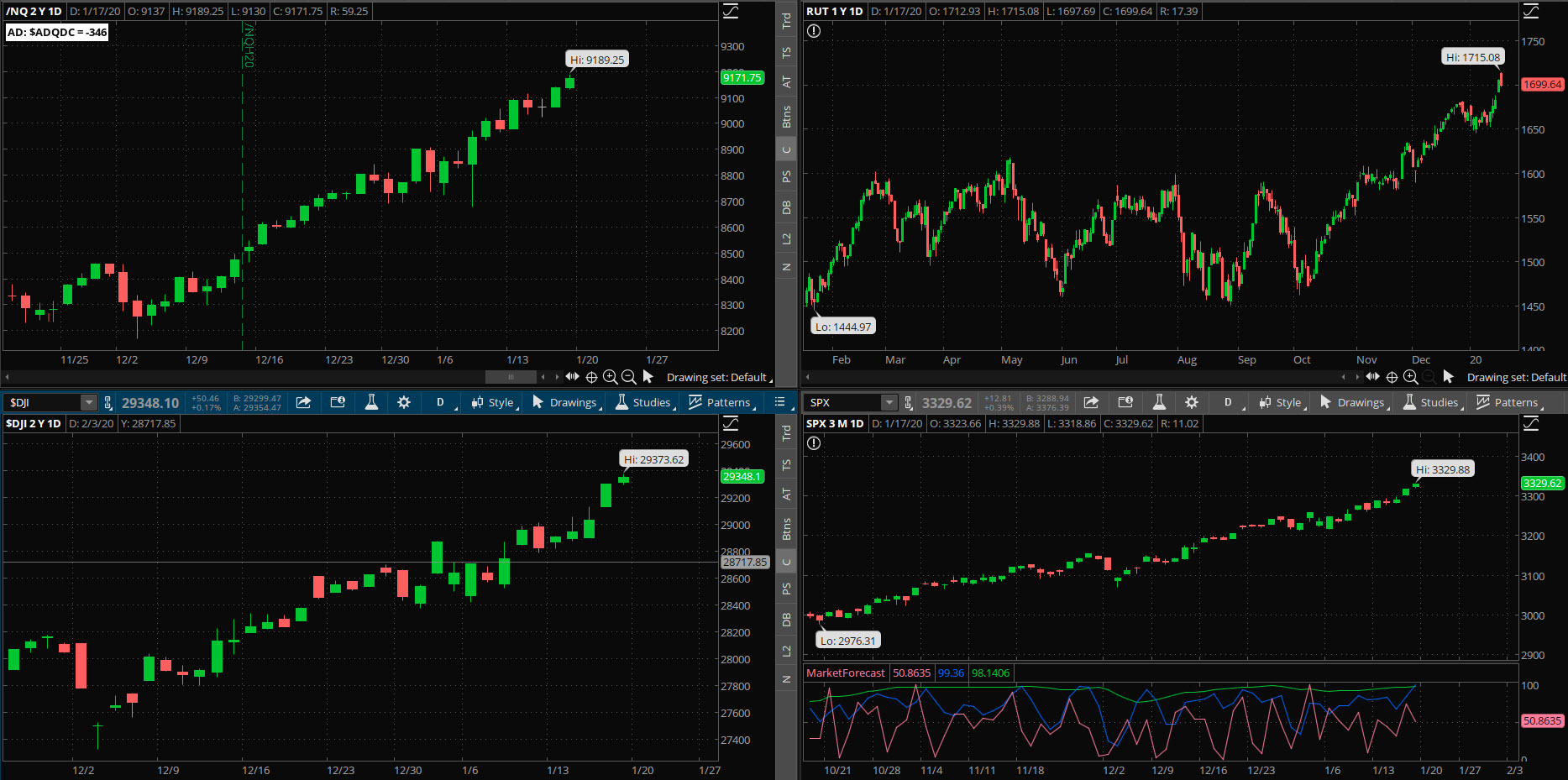Screen dimensions: 1568x780
Task: Toggle the Btns sidebar tab on /NQ chart
Action: (786, 117)
